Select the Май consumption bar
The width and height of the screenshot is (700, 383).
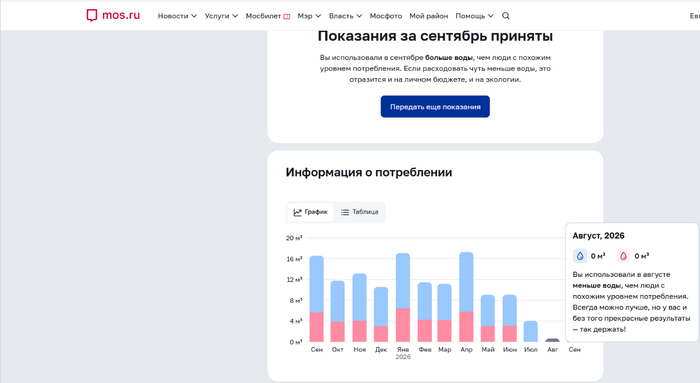click(488, 318)
